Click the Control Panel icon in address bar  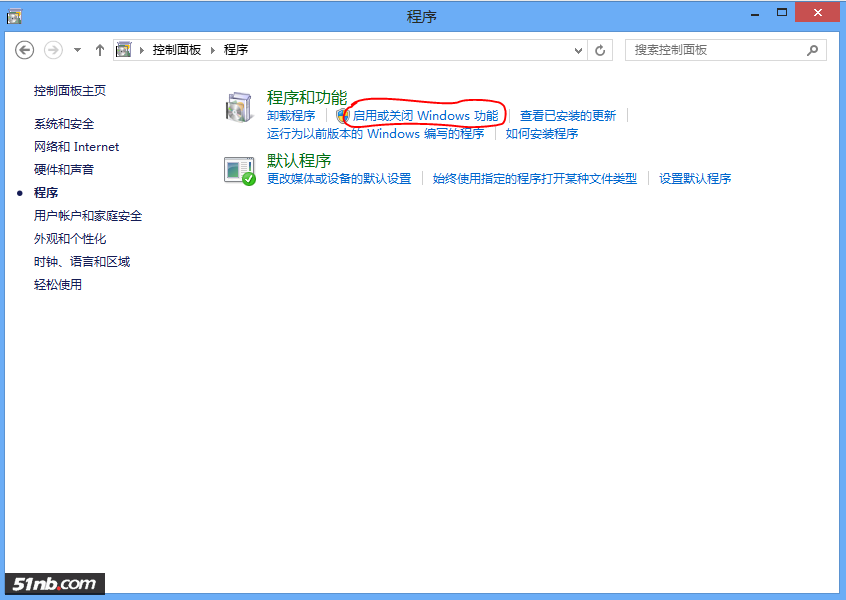[x=124, y=50]
